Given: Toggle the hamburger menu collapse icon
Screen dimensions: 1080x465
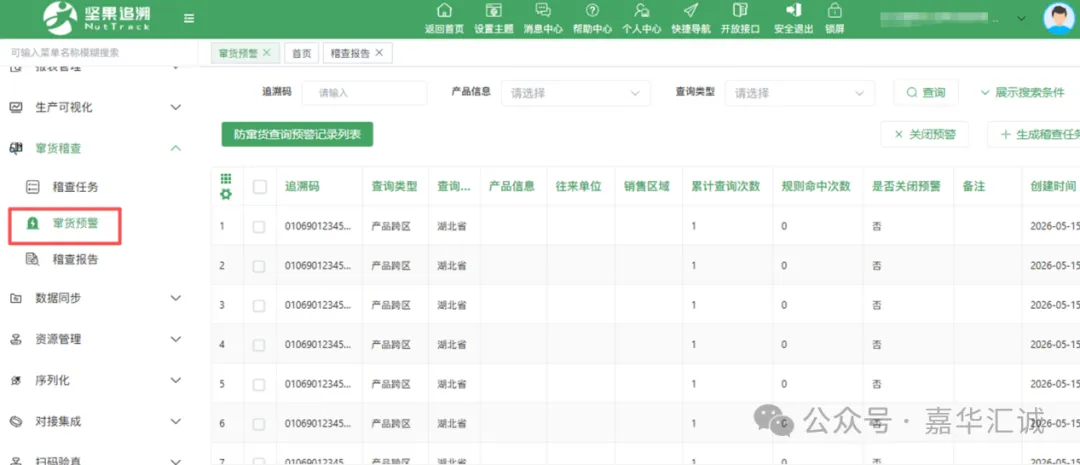Looking at the screenshot, I should [189, 19].
